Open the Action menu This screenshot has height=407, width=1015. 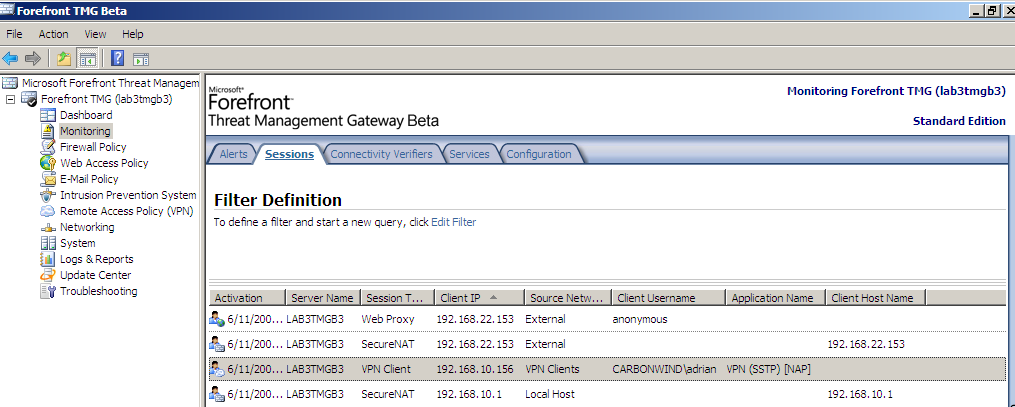53,34
